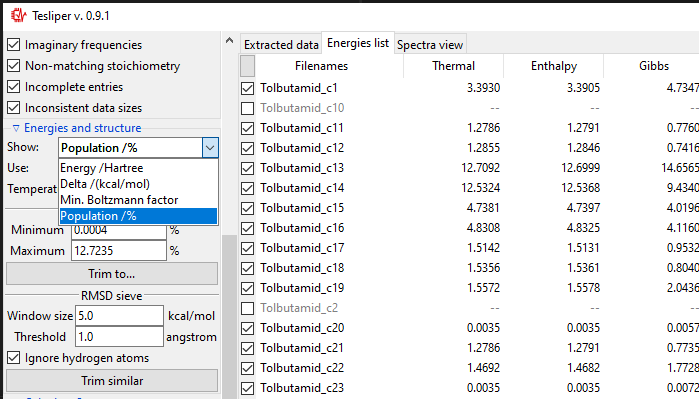
Task: Toggle Non-matching stoichiometry checkbox
Action: pyautogui.click(x=14, y=66)
